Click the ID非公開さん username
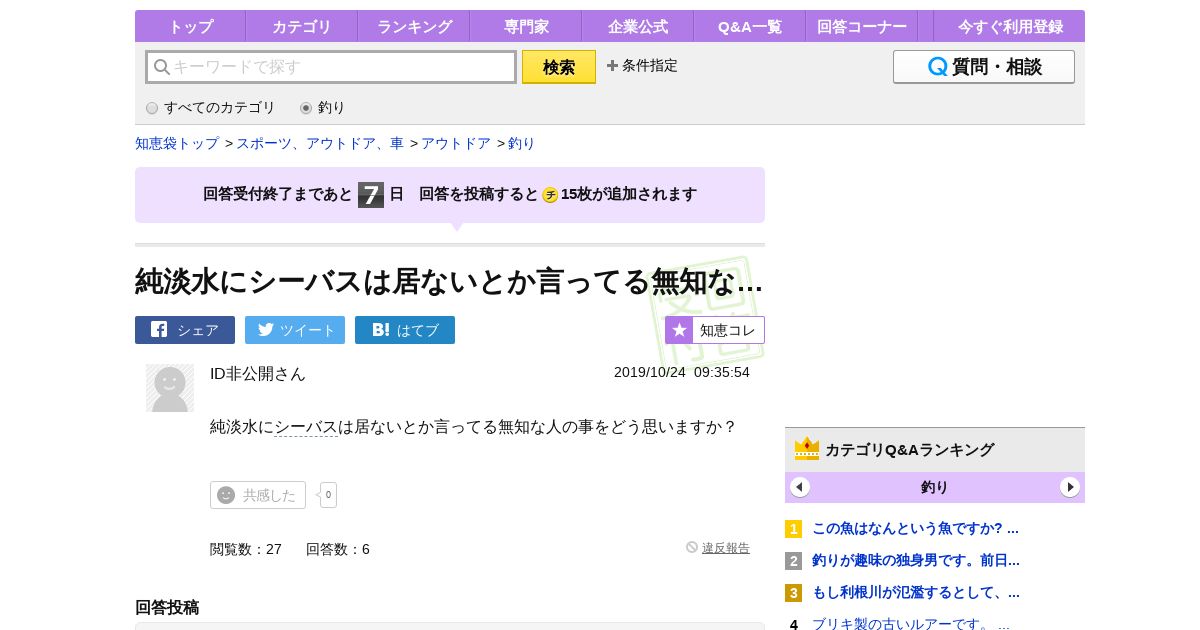Image resolution: width=1200 pixels, height=630 pixels. click(258, 374)
